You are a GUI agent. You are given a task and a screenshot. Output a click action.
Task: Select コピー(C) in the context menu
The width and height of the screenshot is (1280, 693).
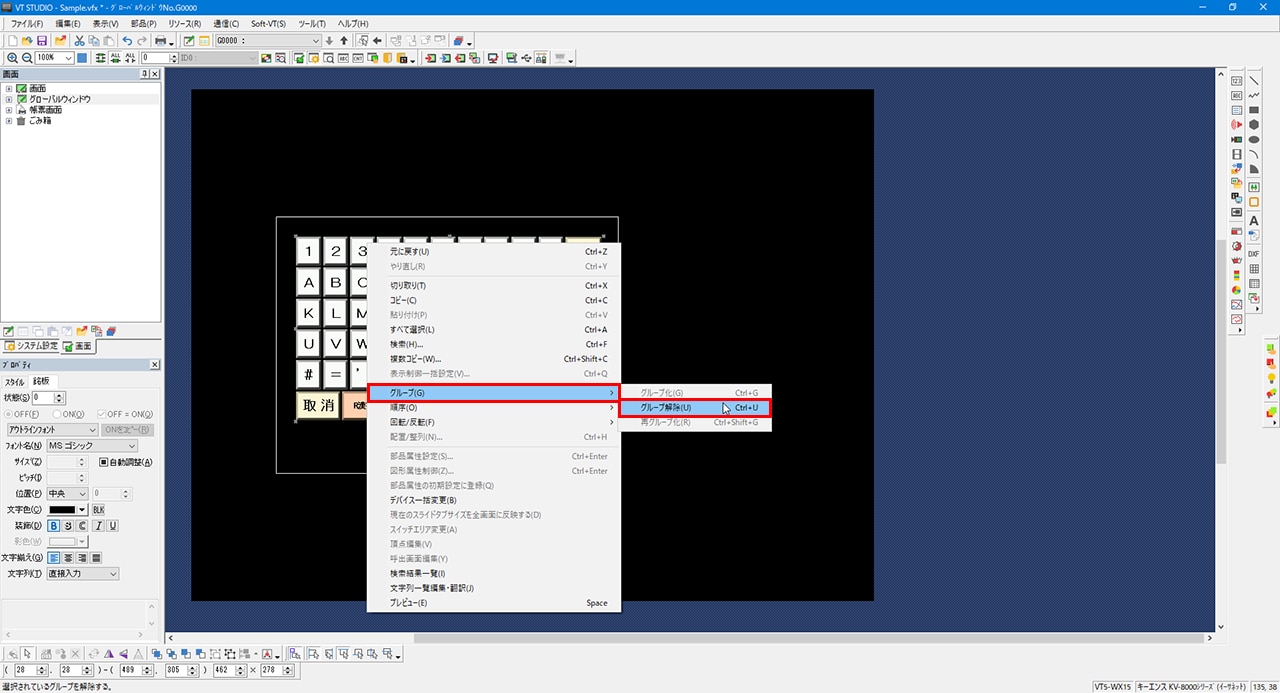pyautogui.click(x=403, y=300)
